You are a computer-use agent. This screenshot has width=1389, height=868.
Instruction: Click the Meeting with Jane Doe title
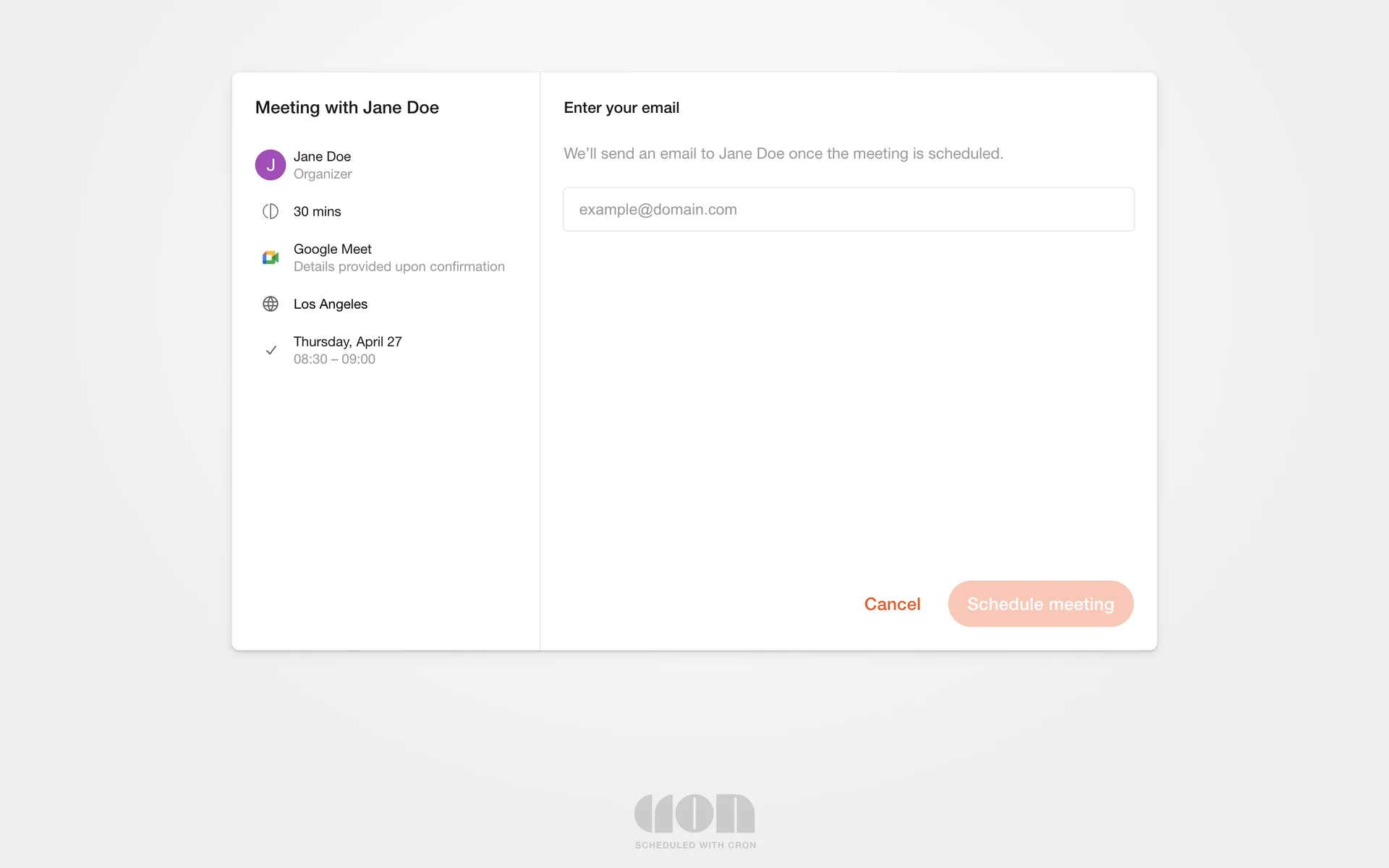347,108
